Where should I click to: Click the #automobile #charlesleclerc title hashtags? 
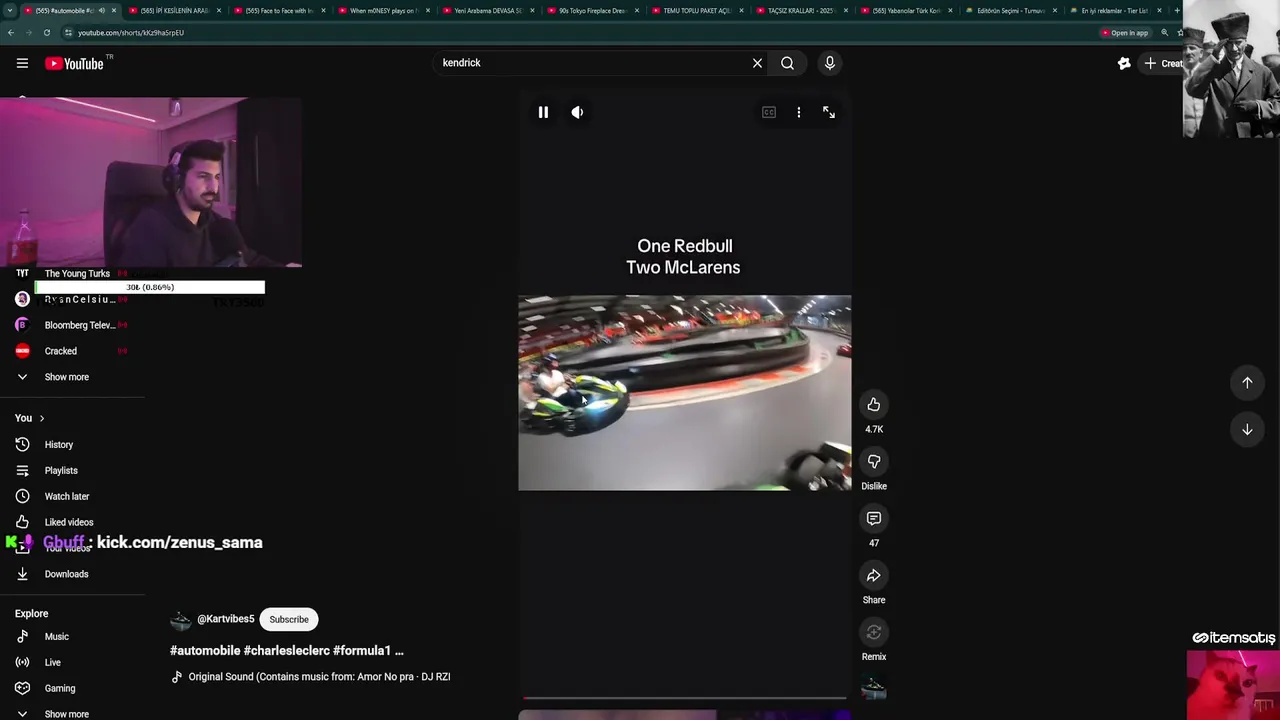coord(287,650)
